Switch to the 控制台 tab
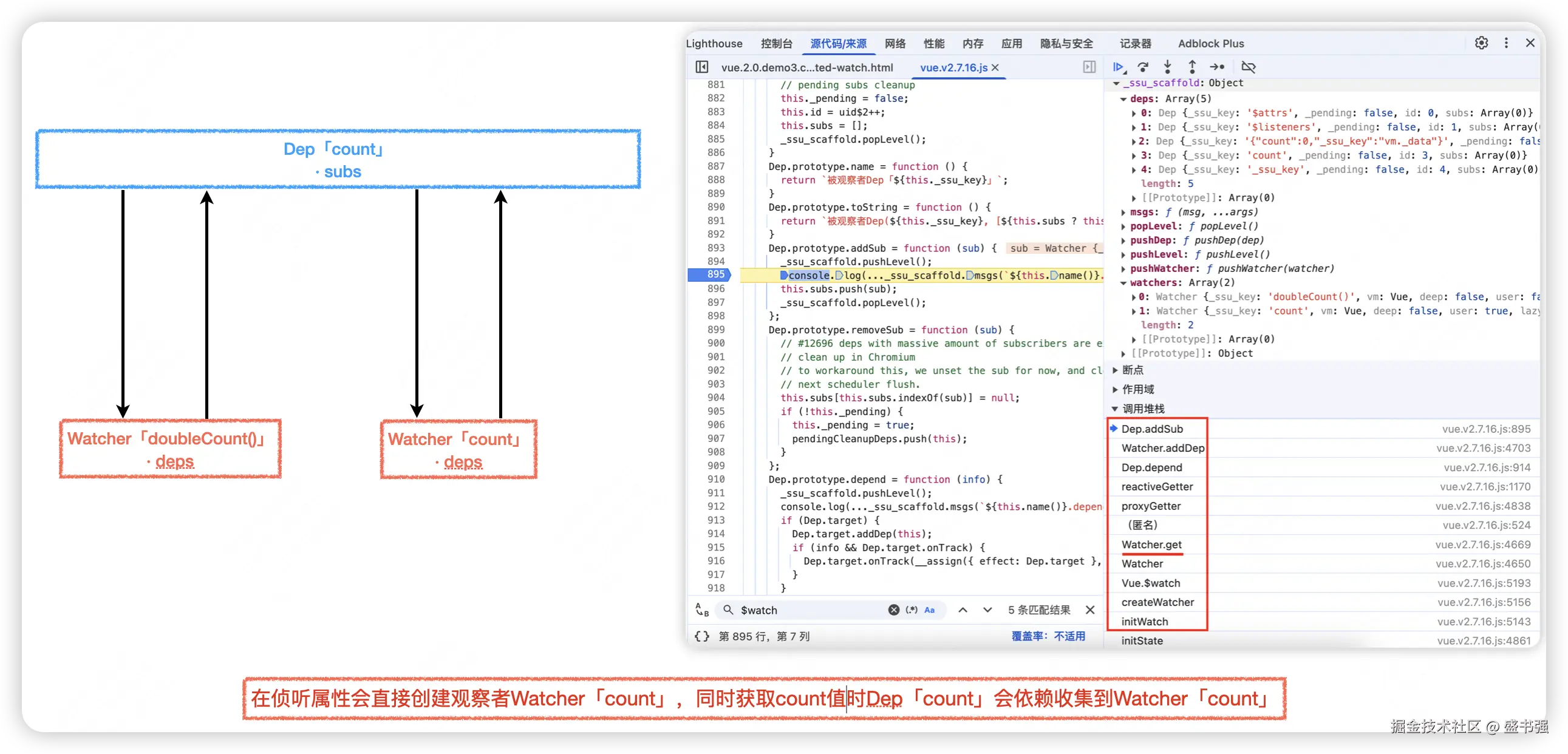The width and height of the screenshot is (1568, 754). click(x=776, y=44)
